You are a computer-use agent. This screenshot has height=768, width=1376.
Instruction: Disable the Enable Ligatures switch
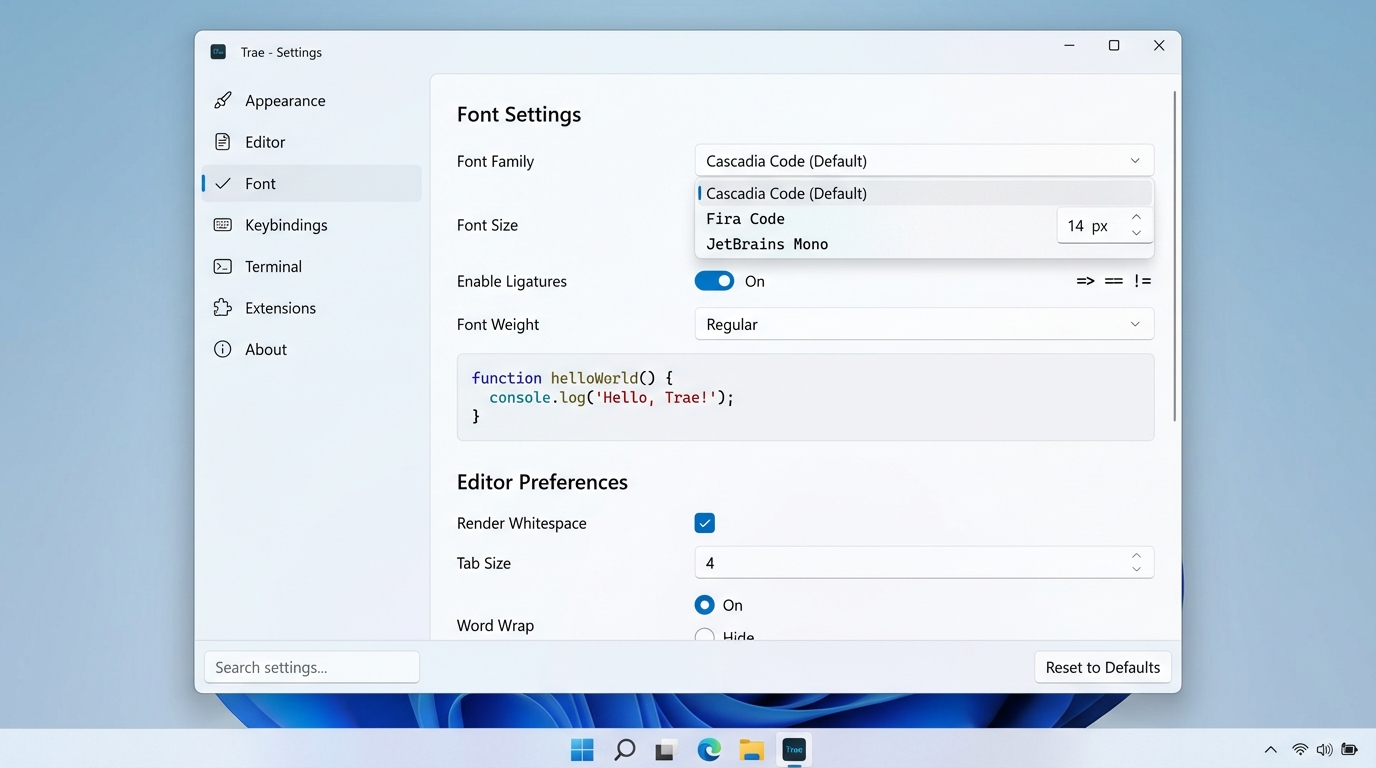click(714, 281)
